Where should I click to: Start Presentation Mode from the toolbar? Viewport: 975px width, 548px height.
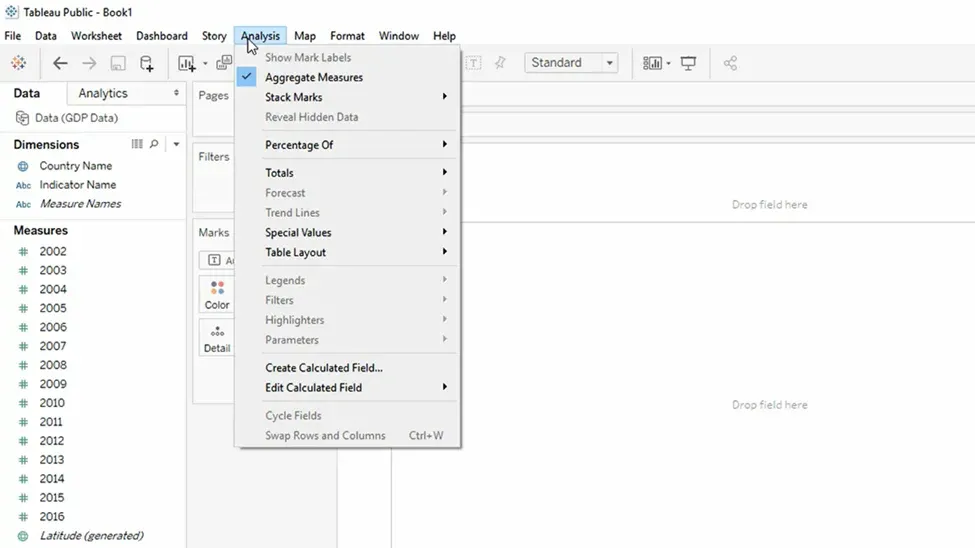point(688,63)
